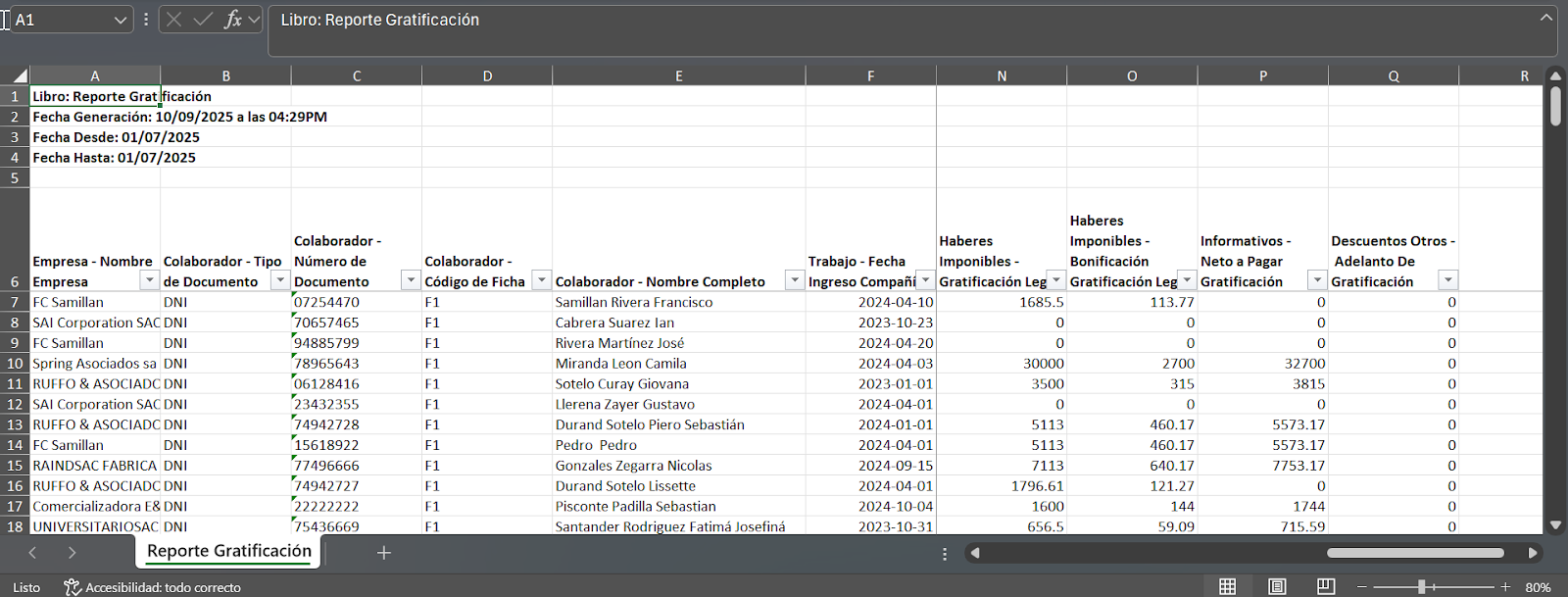Select cell 'Samillan Rivera Francisco'
Viewport: 1568px width, 597px height.
point(679,302)
